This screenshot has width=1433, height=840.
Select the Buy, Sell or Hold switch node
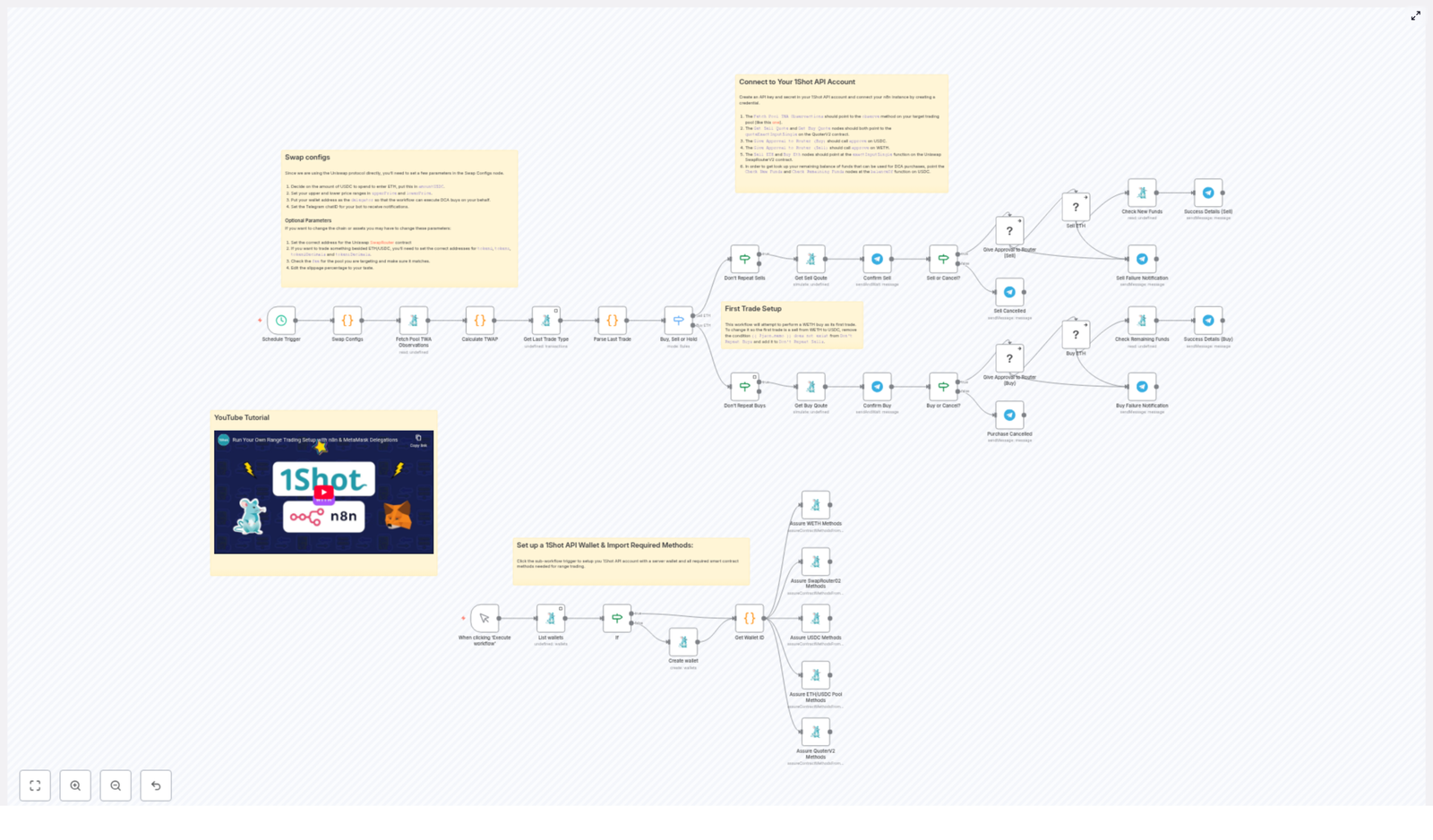[679, 321]
